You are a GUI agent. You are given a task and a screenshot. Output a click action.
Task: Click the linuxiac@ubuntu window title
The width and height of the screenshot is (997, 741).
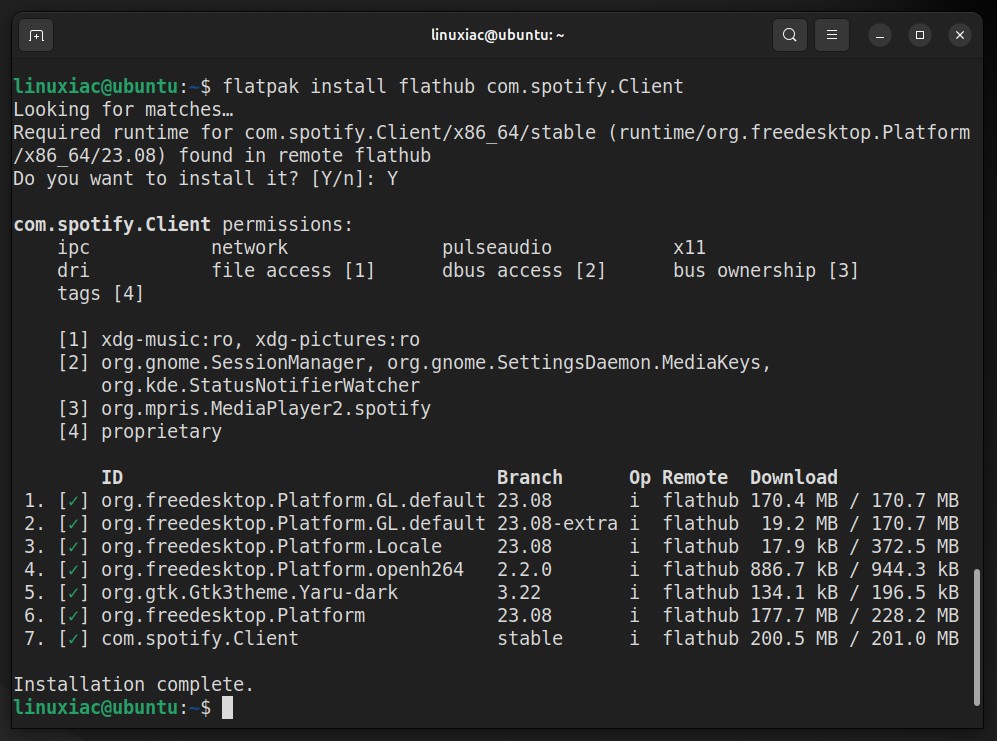497,35
